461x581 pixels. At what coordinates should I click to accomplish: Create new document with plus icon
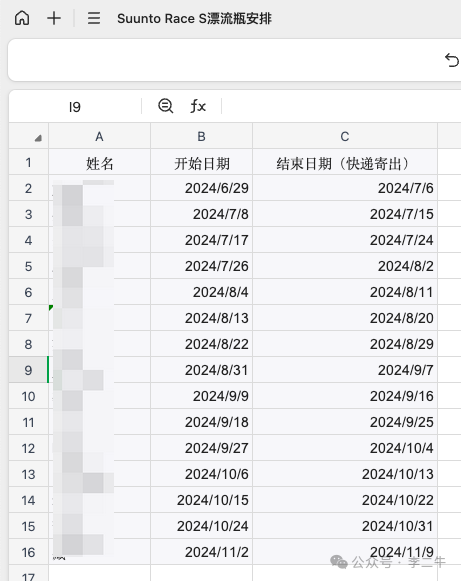54,18
